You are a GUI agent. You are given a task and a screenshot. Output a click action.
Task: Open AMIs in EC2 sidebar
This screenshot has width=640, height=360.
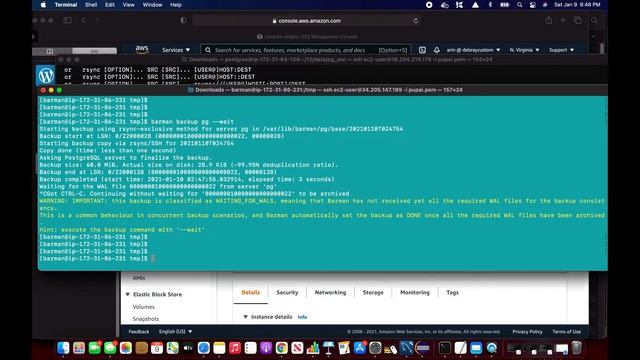tap(139, 278)
